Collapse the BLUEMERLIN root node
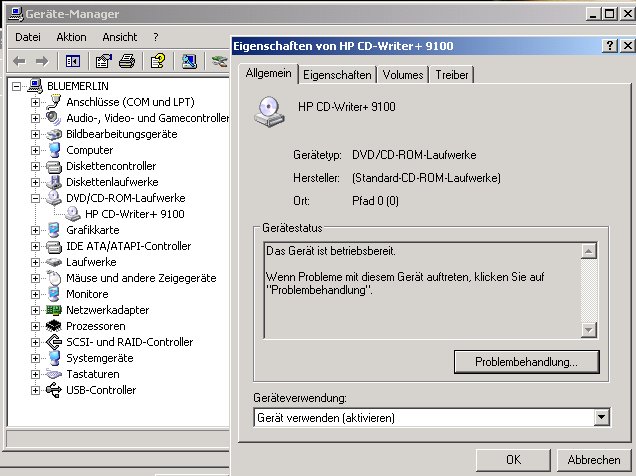The width and height of the screenshot is (636, 476). [16, 86]
